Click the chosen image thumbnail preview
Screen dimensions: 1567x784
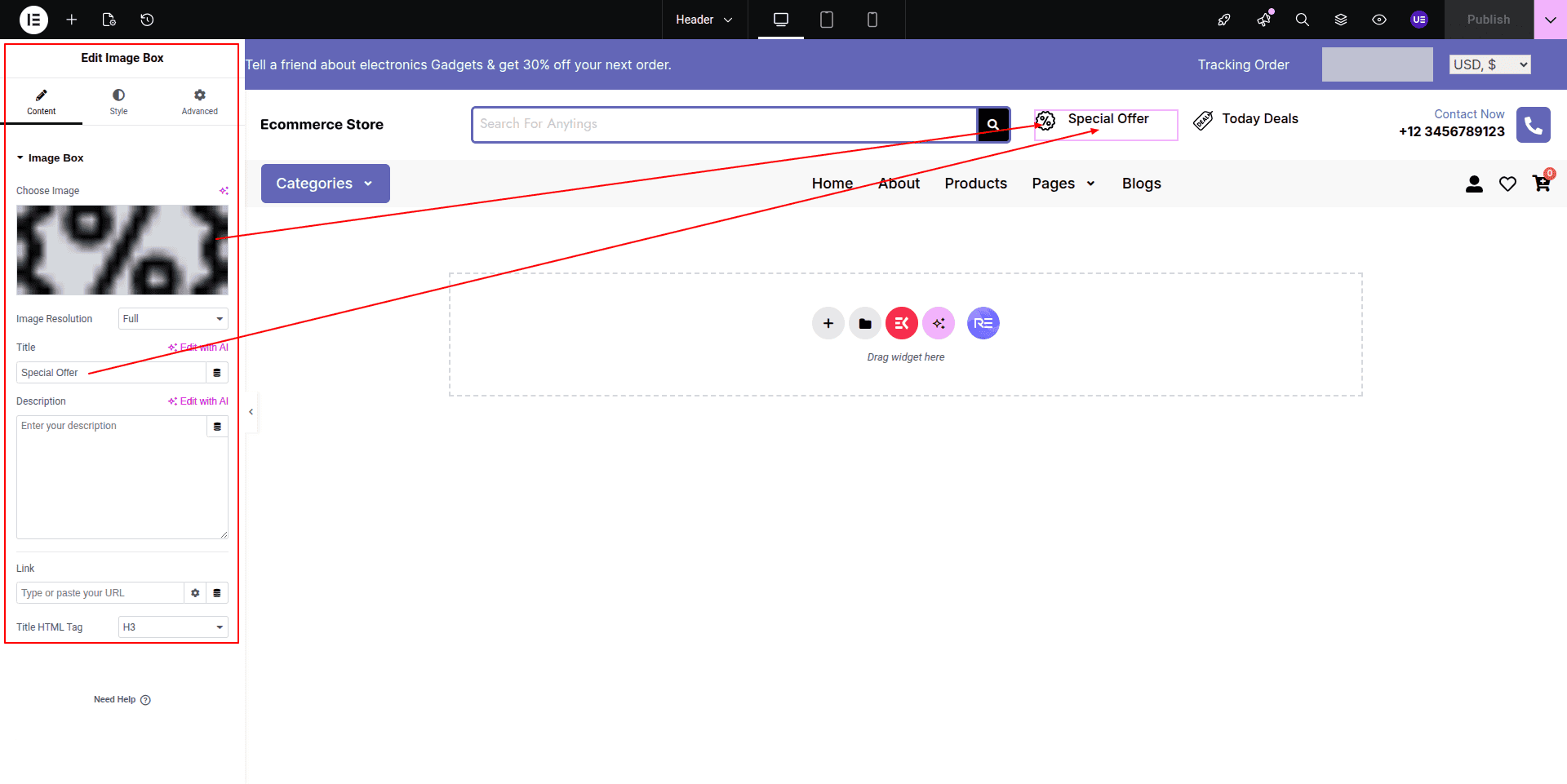[122, 250]
